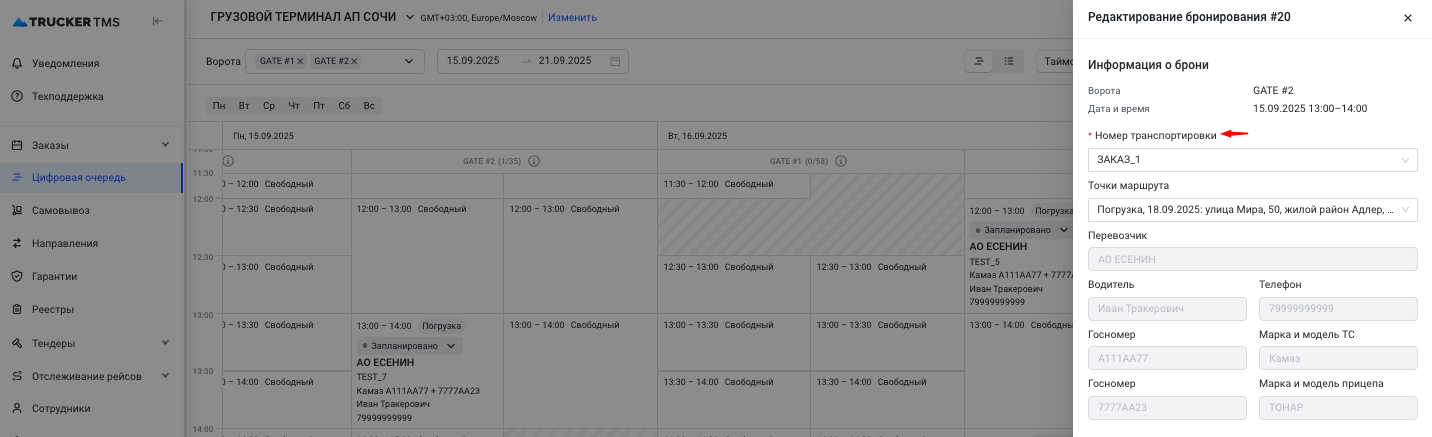Remove the GATE #2 tag from the gates filter
The width and height of the screenshot is (1432, 437).
[354, 61]
